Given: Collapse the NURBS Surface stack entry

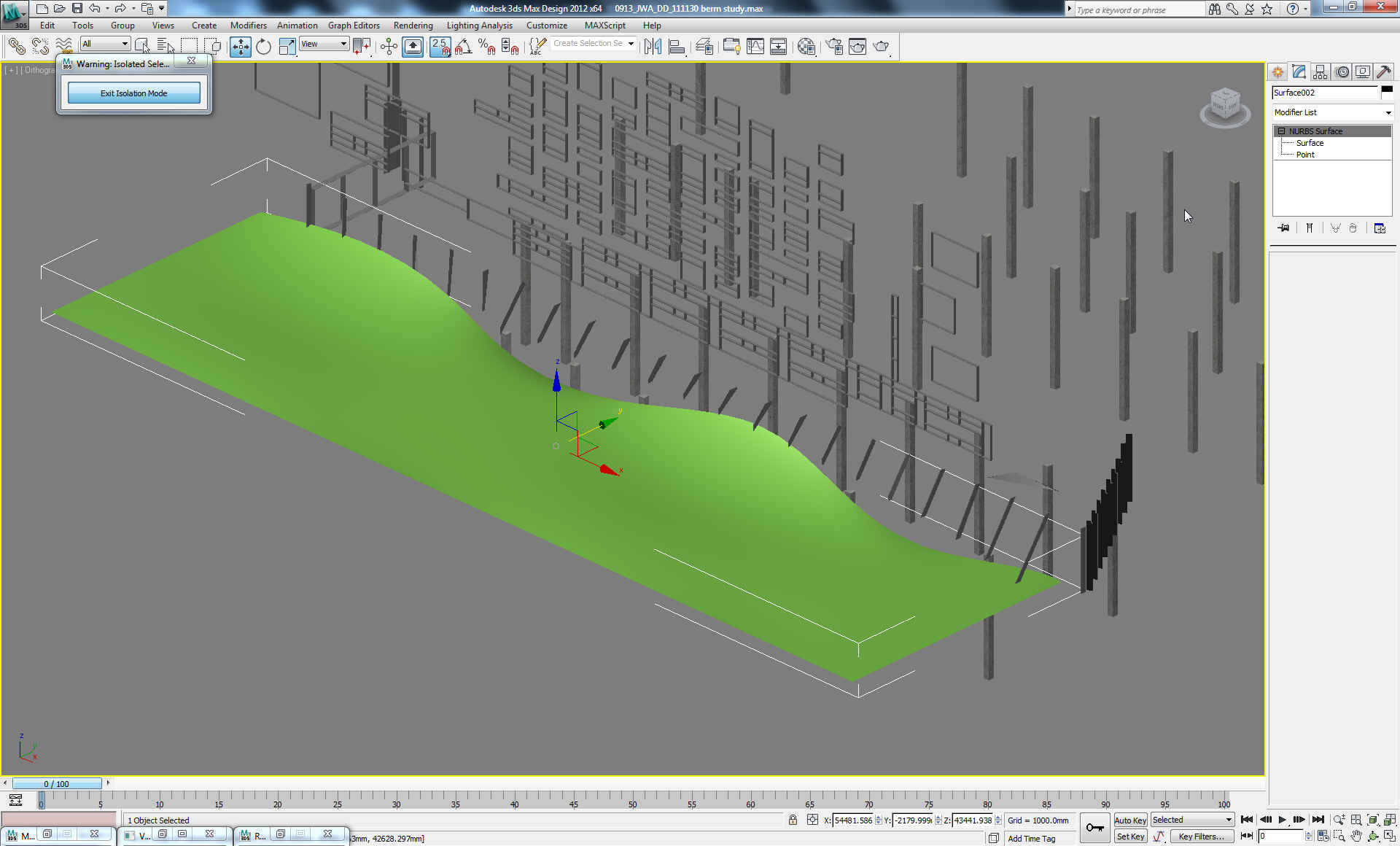Looking at the screenshot, I should tap(1281, 131).
